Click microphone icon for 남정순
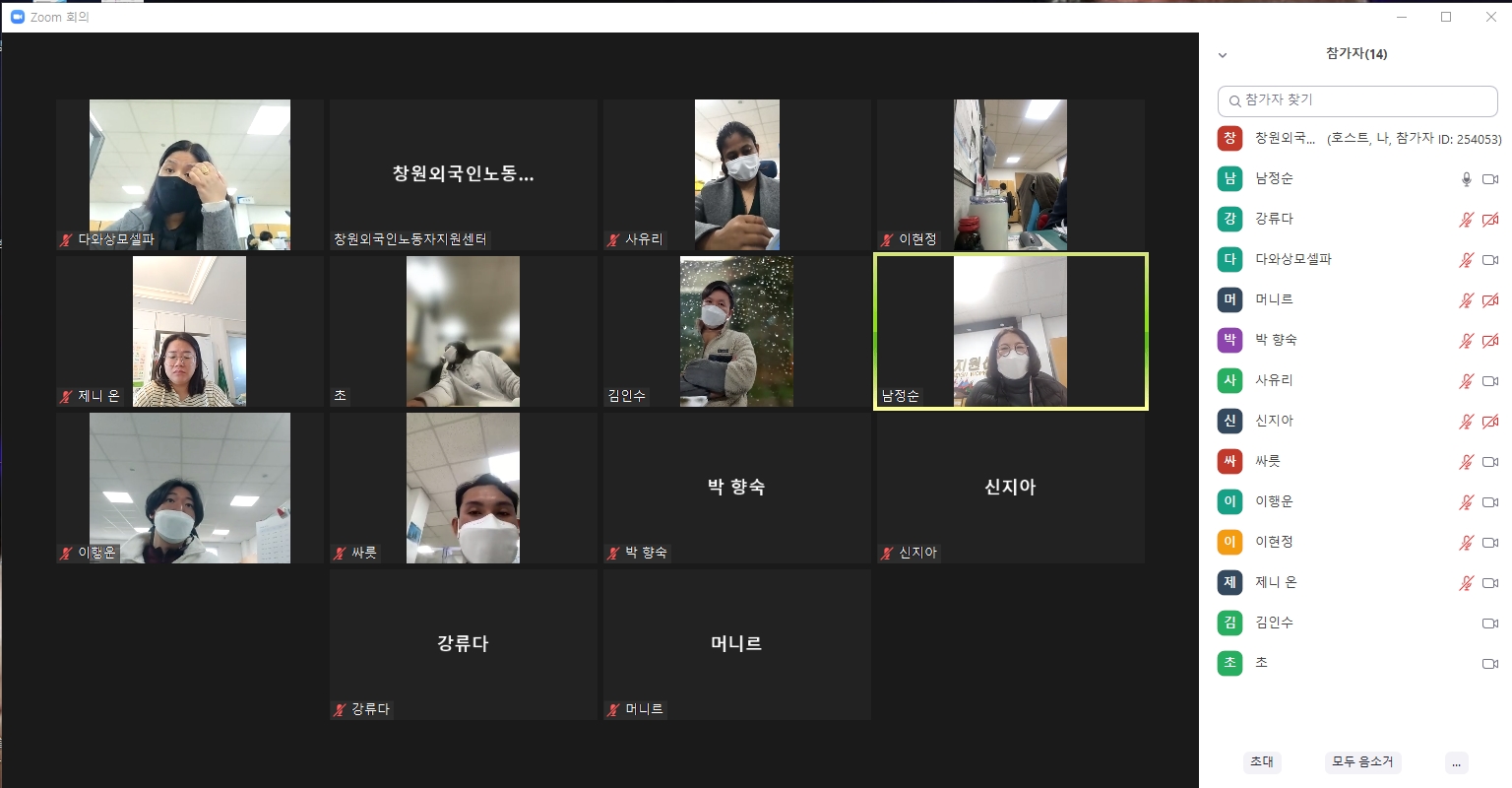Viewport: 1512px width, 788px height. click(1467, 179)
